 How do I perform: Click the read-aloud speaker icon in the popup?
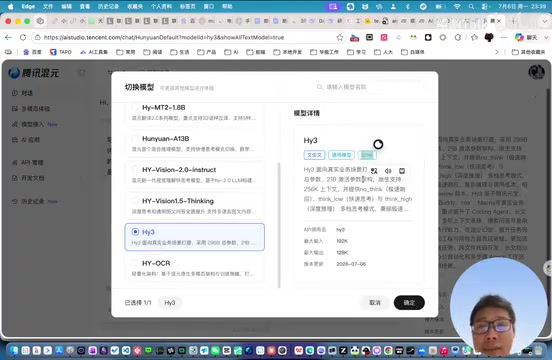click(x=388, y=171)
